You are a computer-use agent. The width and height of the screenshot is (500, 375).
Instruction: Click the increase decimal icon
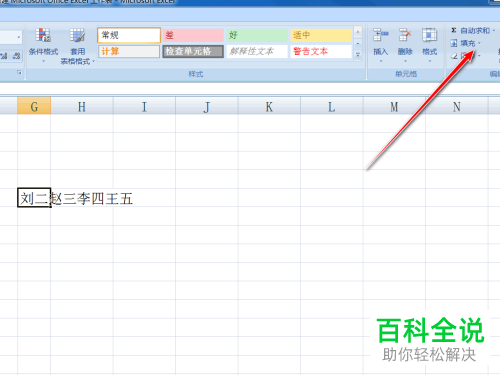point(4,56)
